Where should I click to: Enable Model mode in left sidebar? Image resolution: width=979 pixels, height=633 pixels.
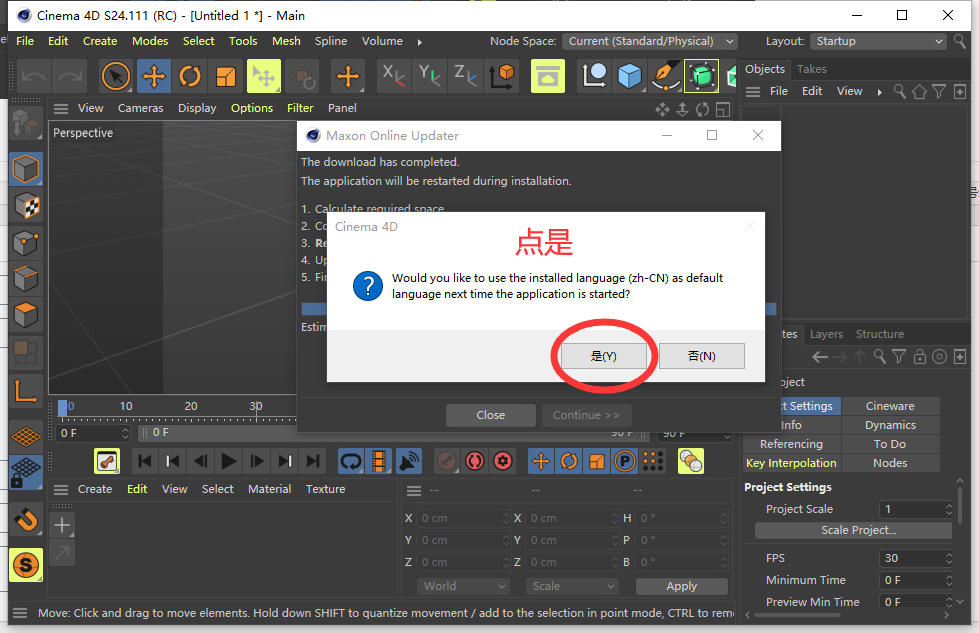coord(26,169)
